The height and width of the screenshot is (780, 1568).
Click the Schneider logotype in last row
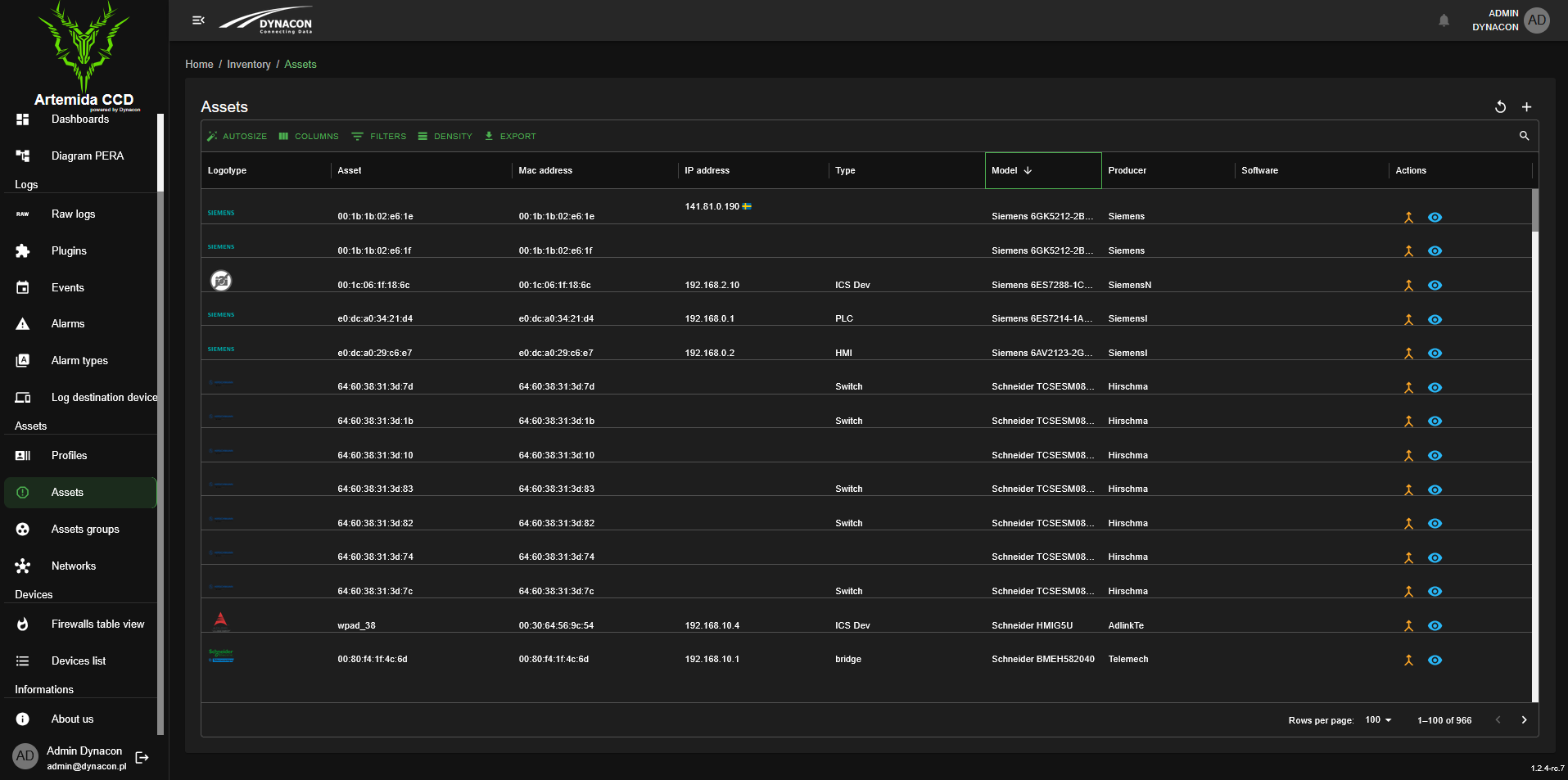tap(221, 656)
